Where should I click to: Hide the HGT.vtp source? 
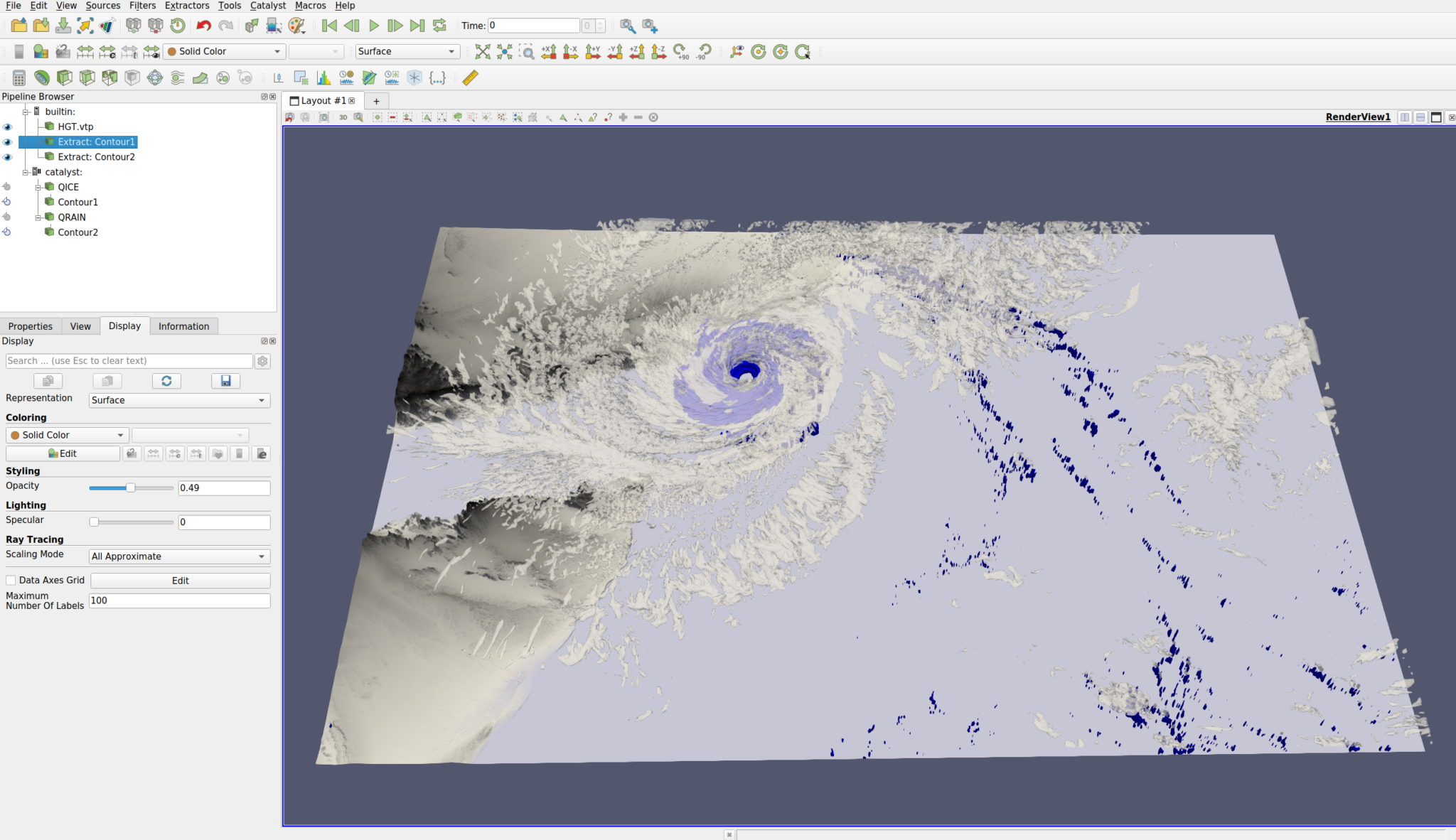click(8, 126)
